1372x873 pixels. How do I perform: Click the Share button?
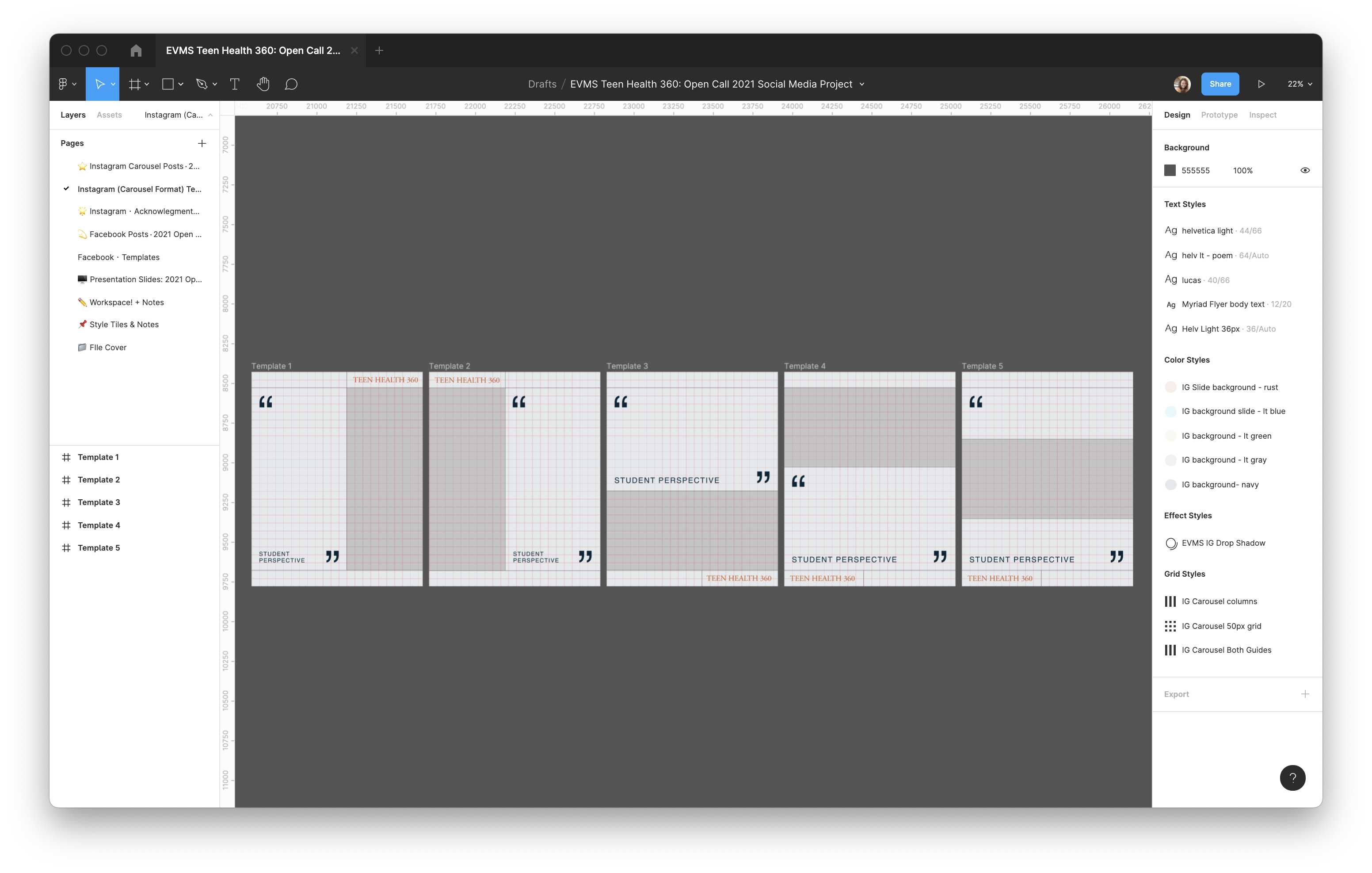click(1220, 84)
